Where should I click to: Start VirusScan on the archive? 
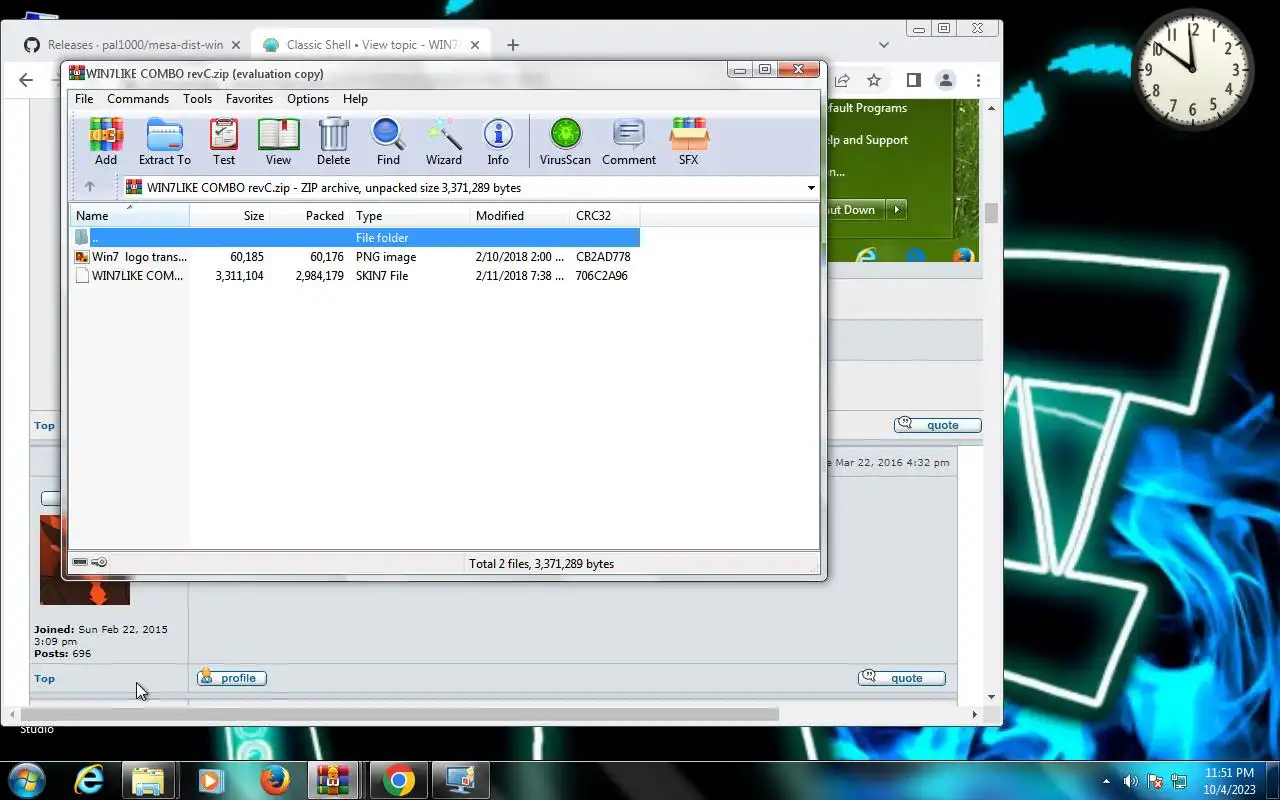pos(565,141)
